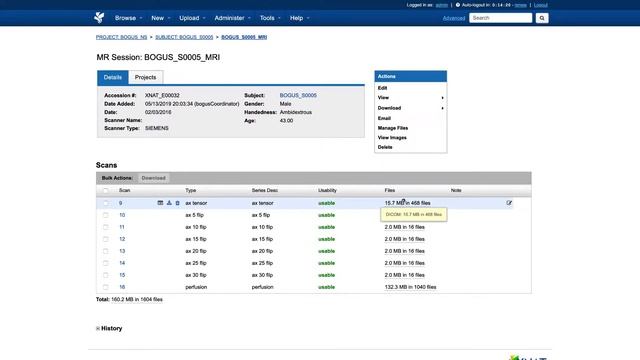Click the 'ax 5 flip' Type cell
This screenshot has width=640, height=360.
click(194, 215)
